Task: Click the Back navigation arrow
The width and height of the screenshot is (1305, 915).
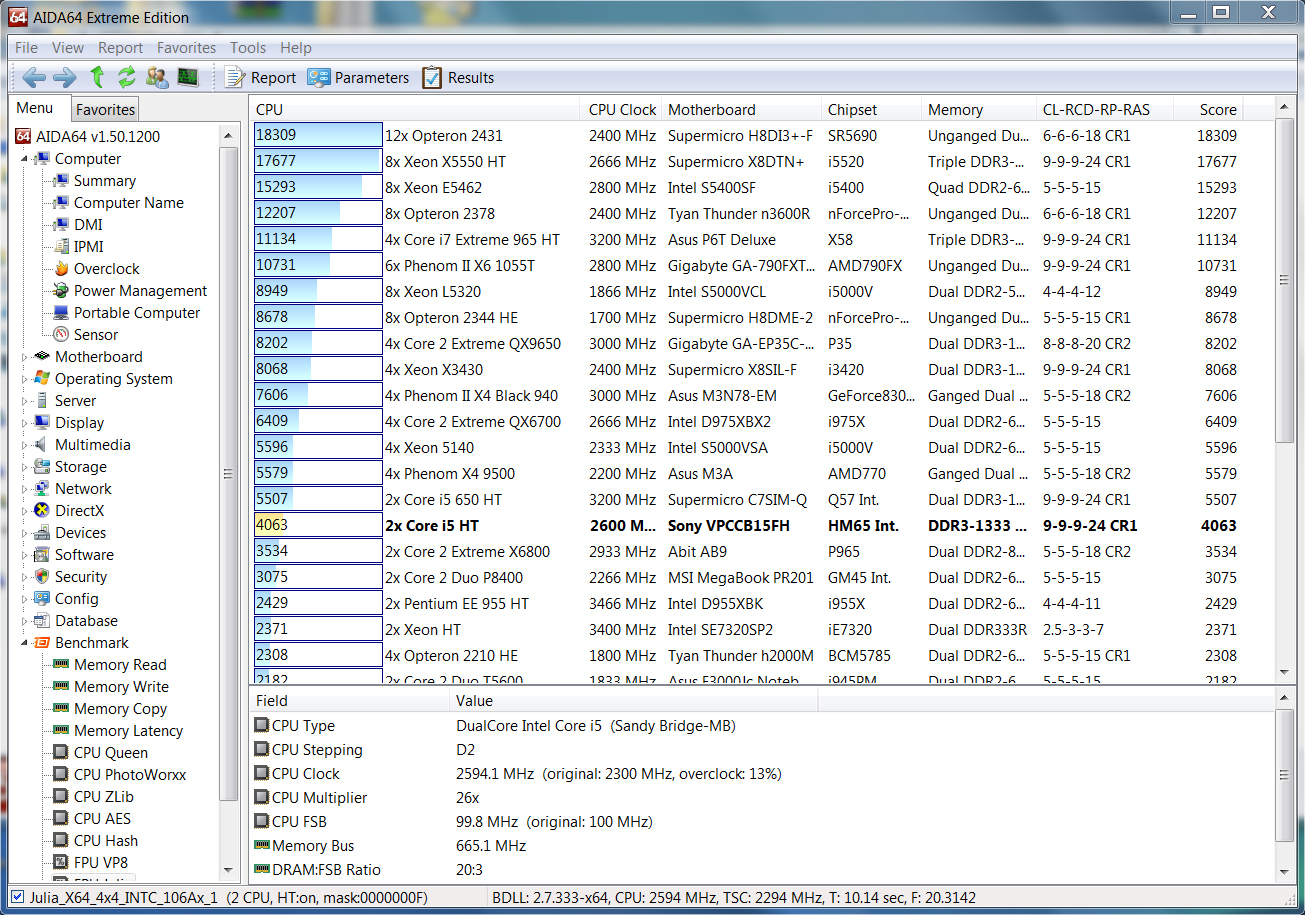Action: click(x=34, y=77)
